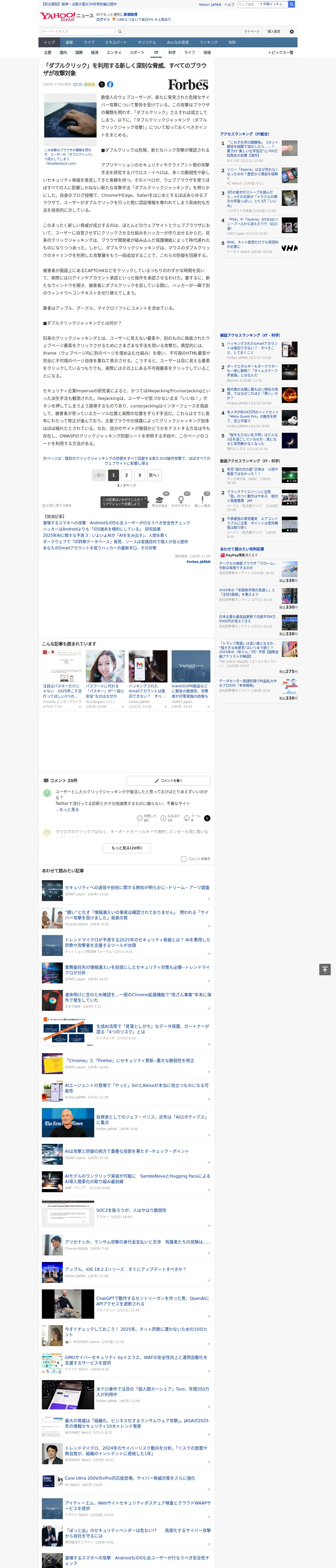Open the 経済 category
The height and width of the screenshot is (1568, 336).
point(94,52)
